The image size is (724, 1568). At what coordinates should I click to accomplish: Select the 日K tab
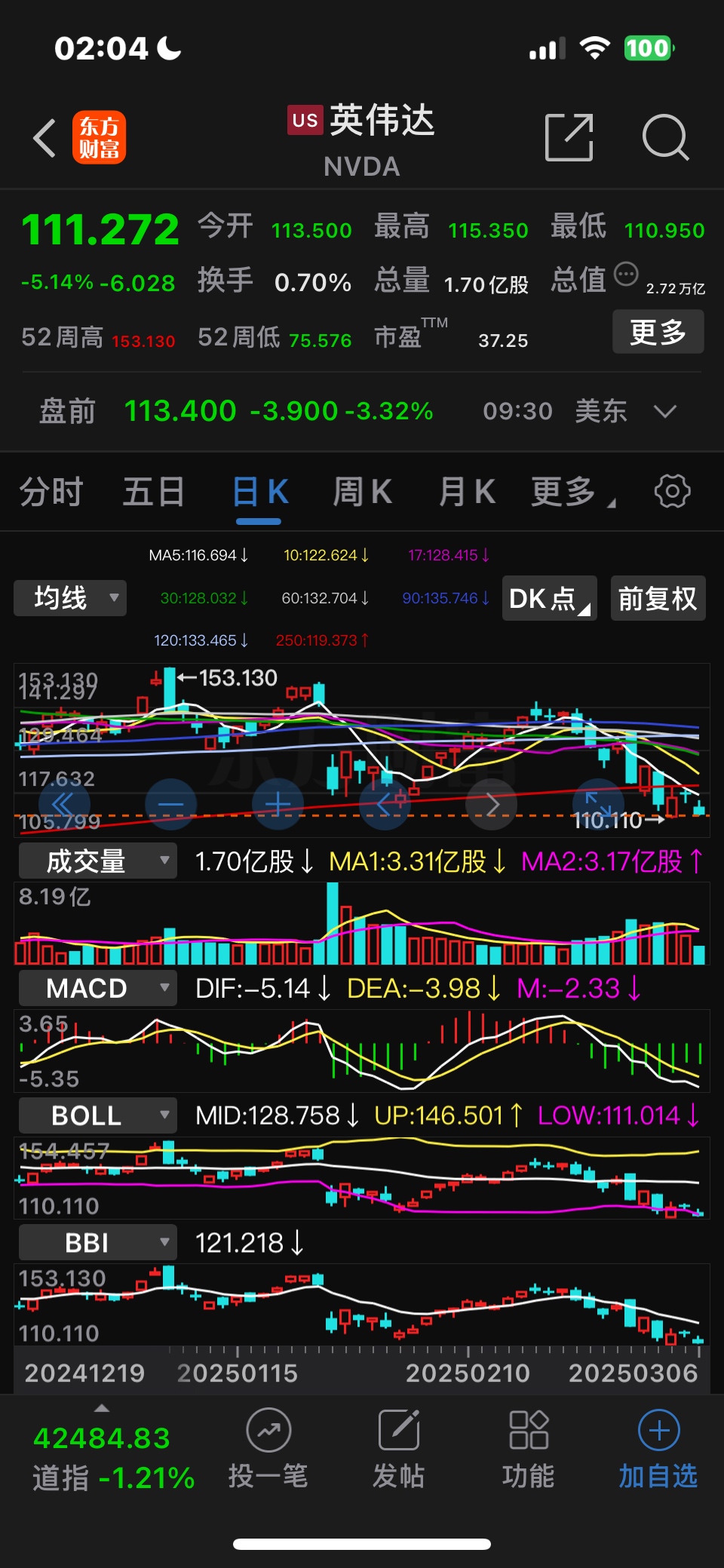(260, 492)
